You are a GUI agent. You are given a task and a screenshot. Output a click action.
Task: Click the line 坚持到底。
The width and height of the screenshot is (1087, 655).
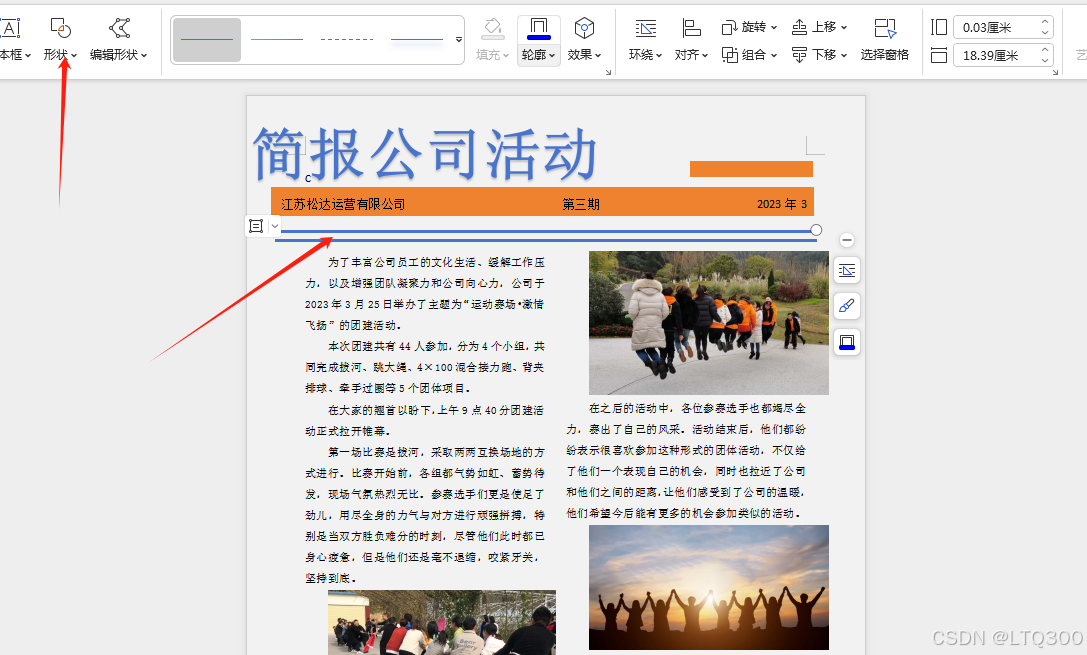coord(331,578)
